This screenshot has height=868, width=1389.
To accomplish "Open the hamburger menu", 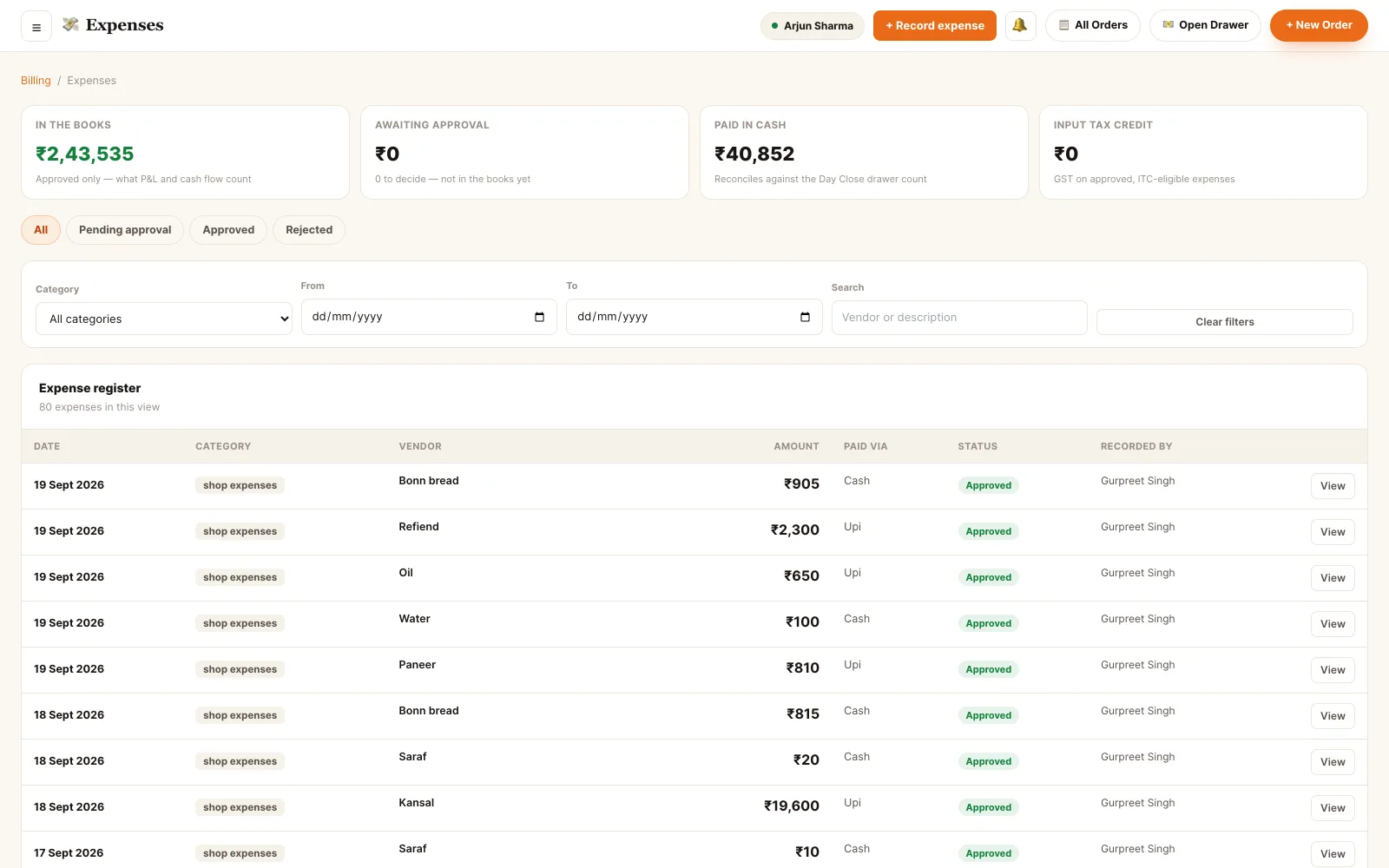I will click(x=36, y=26).
